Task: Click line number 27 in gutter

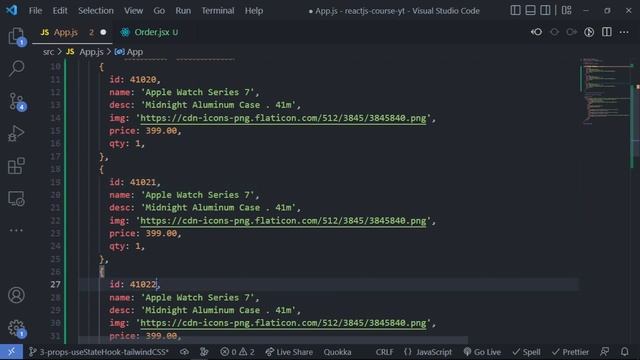Action: click(x=56, y=284)
